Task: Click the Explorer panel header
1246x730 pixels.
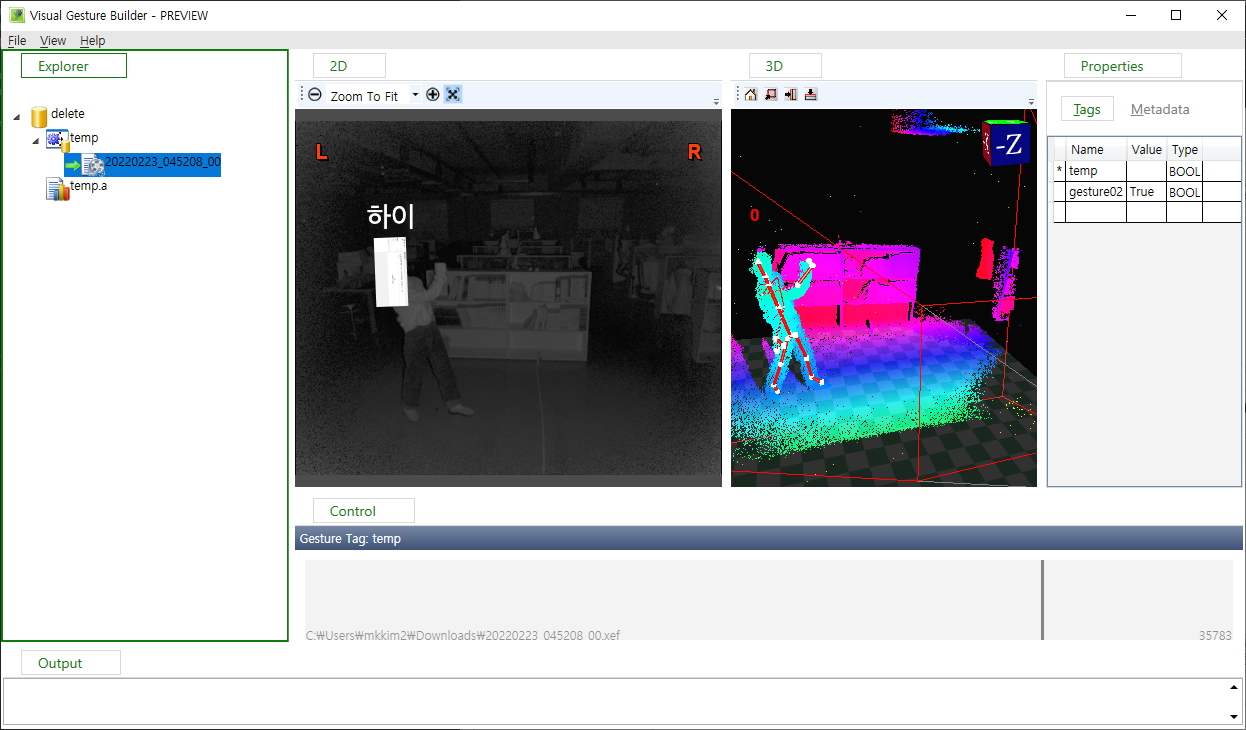Action: [74, 66]
